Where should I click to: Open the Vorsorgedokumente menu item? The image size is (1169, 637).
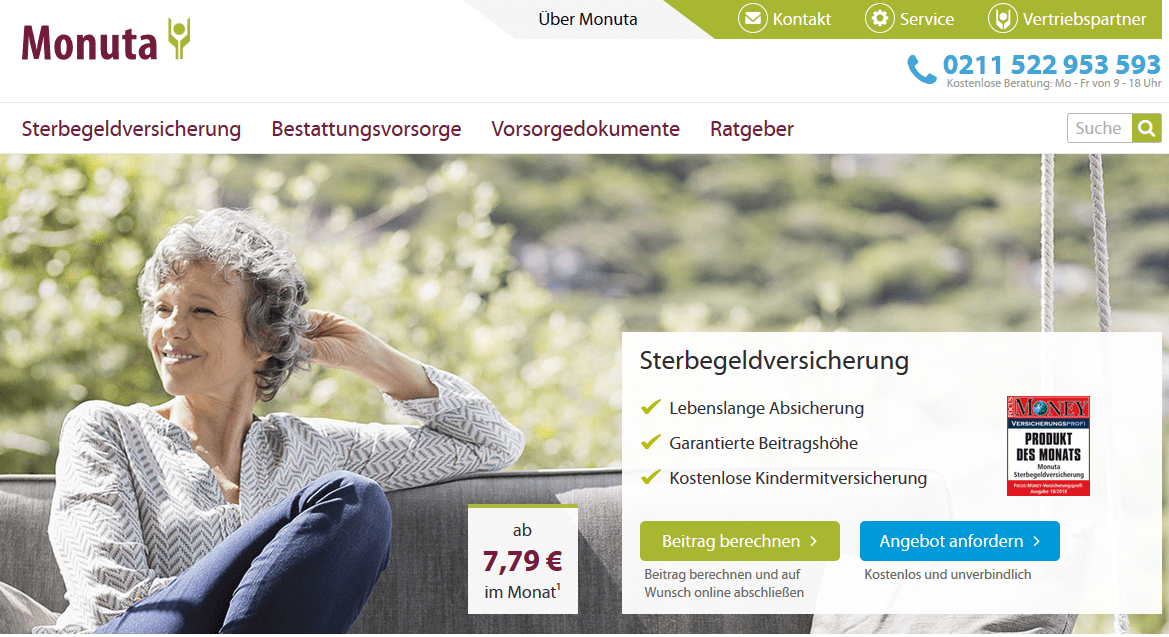tap(585, 129)
